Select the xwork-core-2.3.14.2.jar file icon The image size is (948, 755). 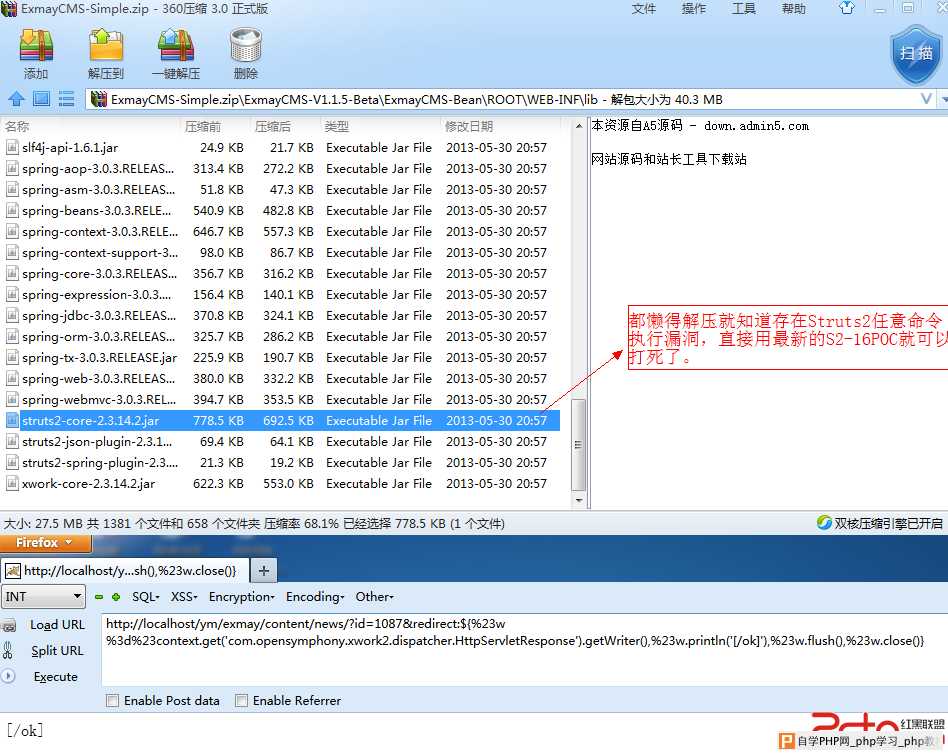click(x=12, y=484)
